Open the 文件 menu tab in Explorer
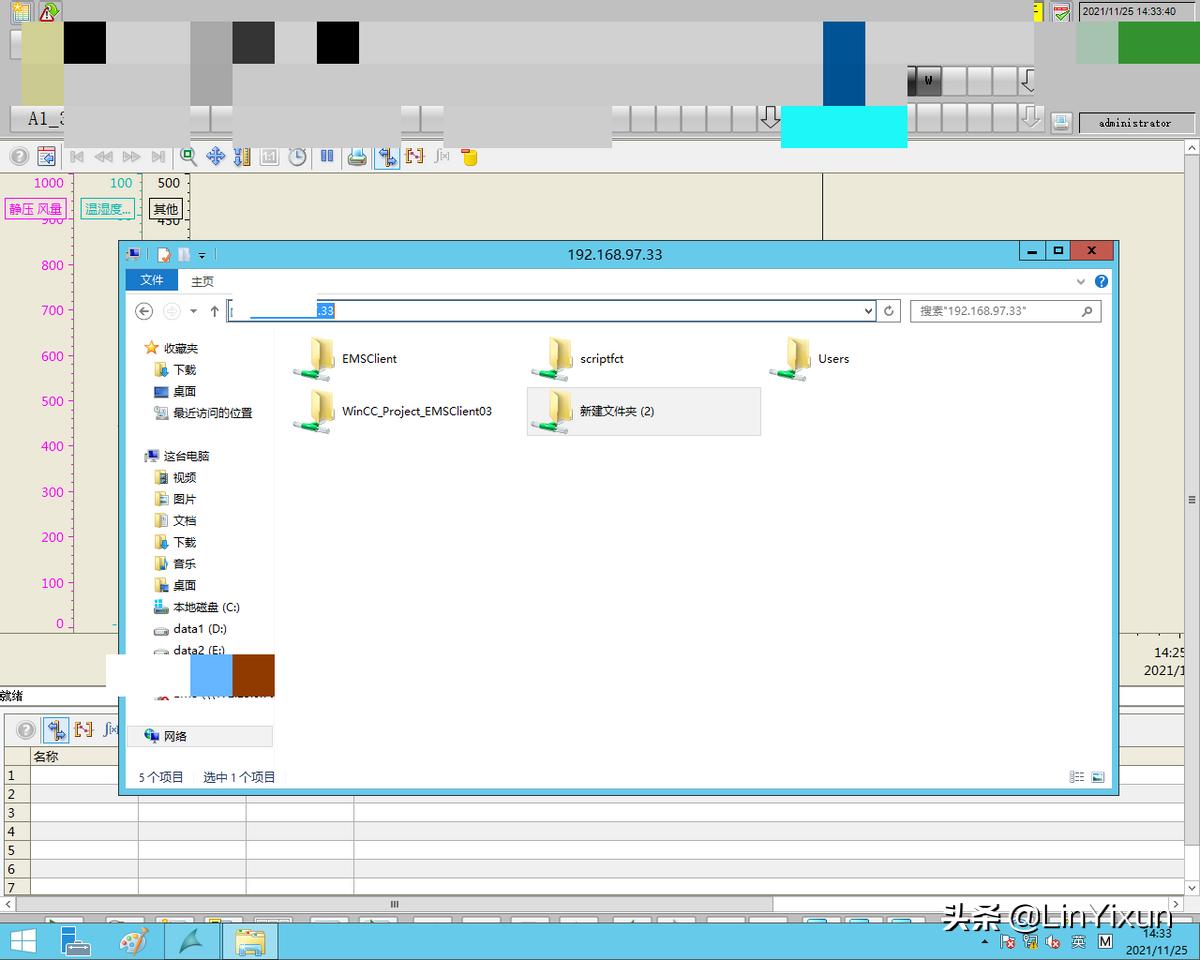1200x960 pixels. [152, 281]
